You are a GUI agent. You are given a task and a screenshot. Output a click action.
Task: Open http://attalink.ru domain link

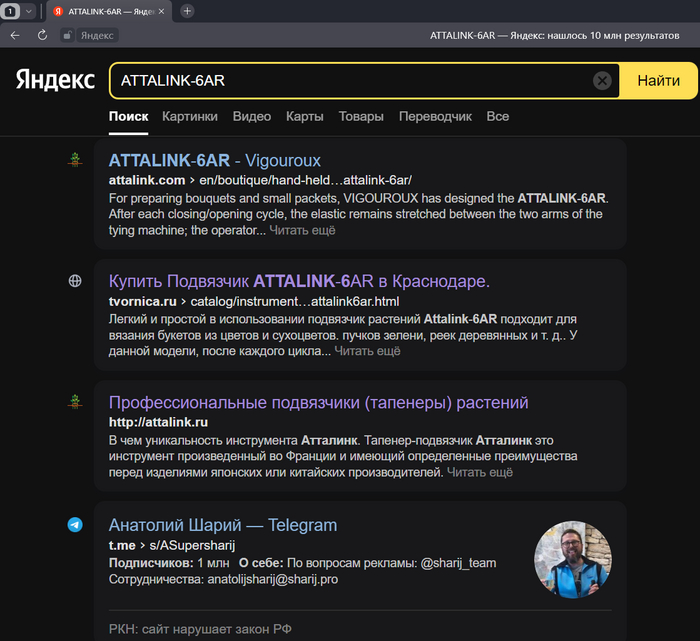158,422
